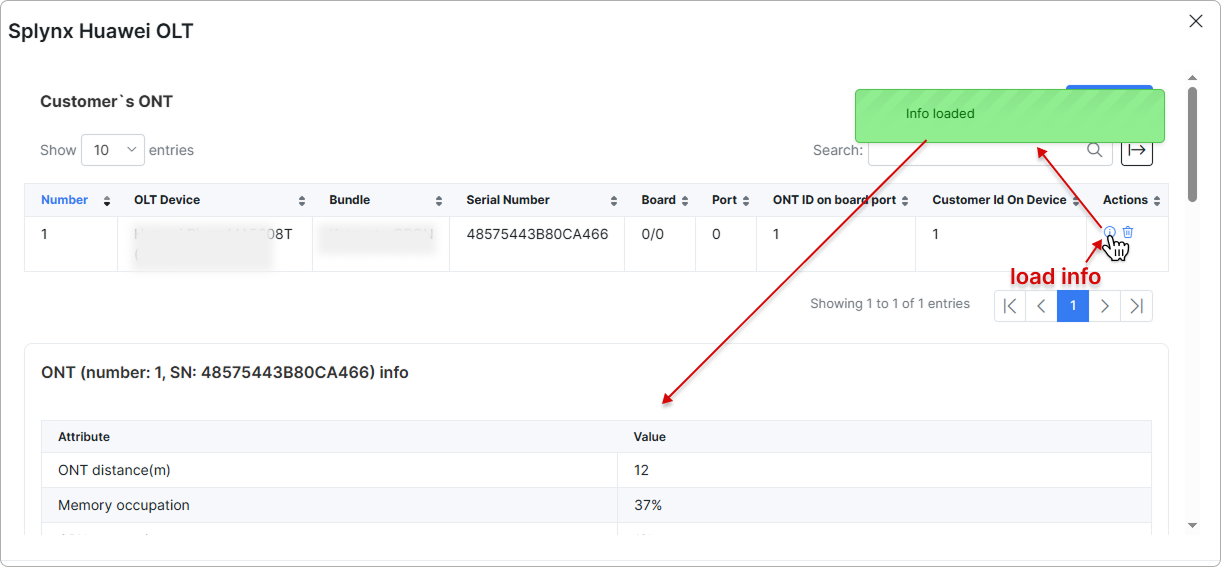Screen dimensions: 1221x567
Task: Sort table by Bundle column
Action: 381,200
